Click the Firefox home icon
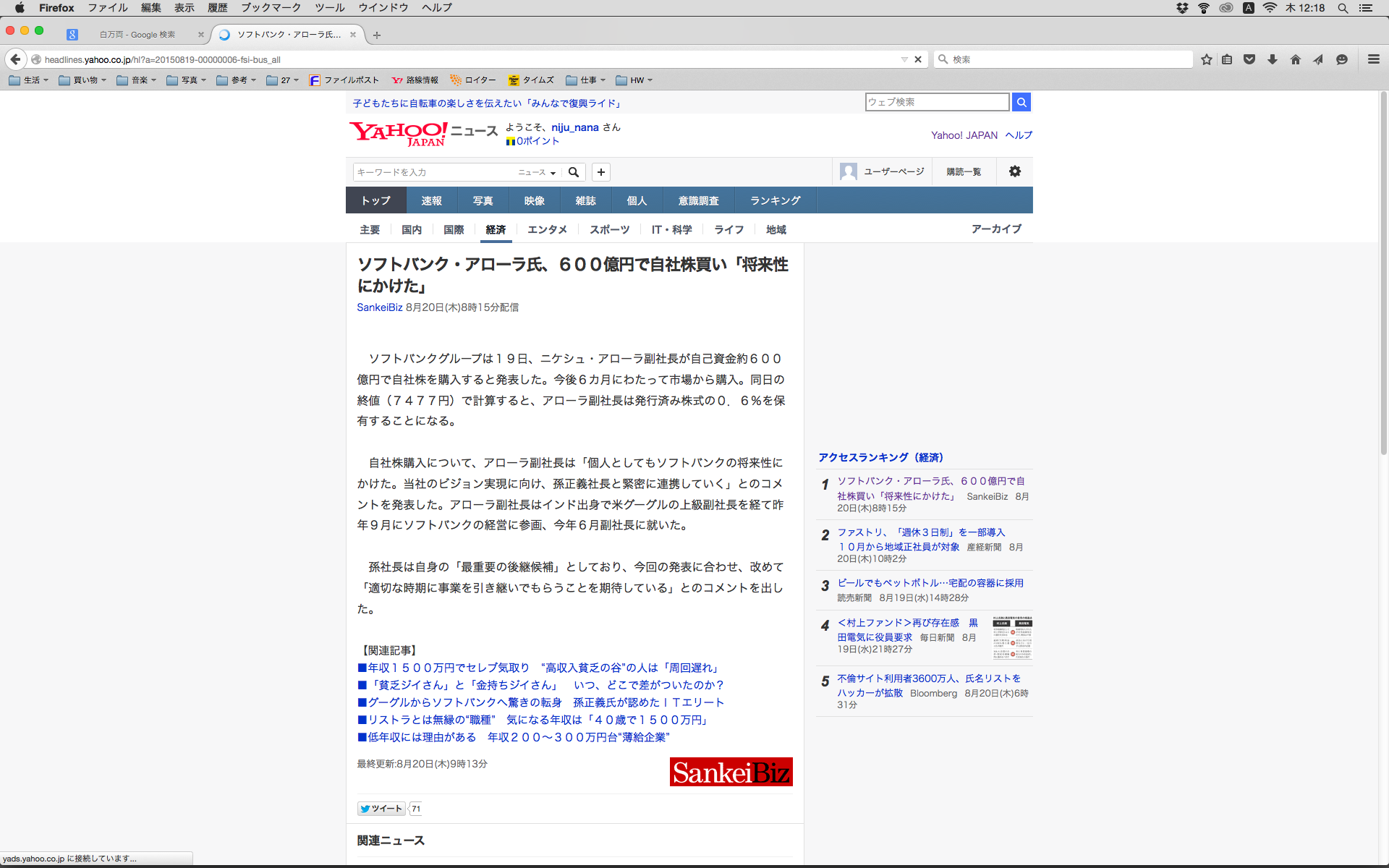1389x868 pixels. coord(1296,59)
